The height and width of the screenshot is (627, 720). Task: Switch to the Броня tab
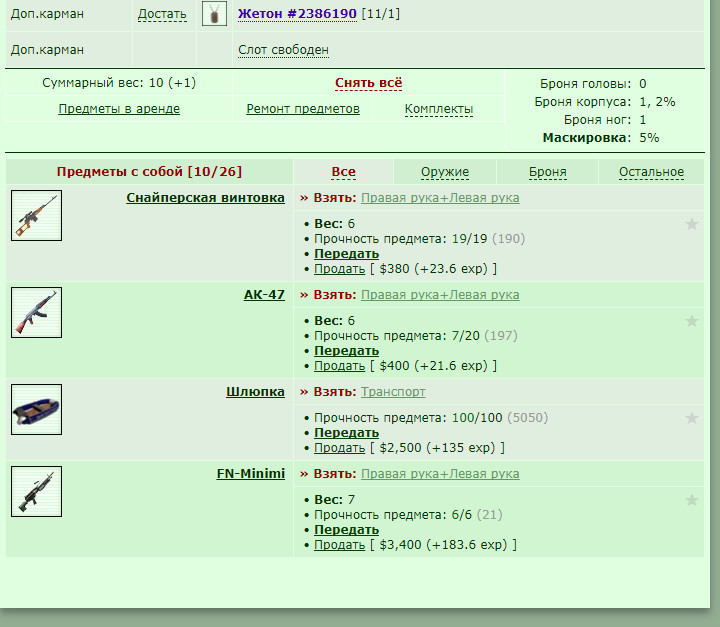pyautogui.click(x=547, y=172)
